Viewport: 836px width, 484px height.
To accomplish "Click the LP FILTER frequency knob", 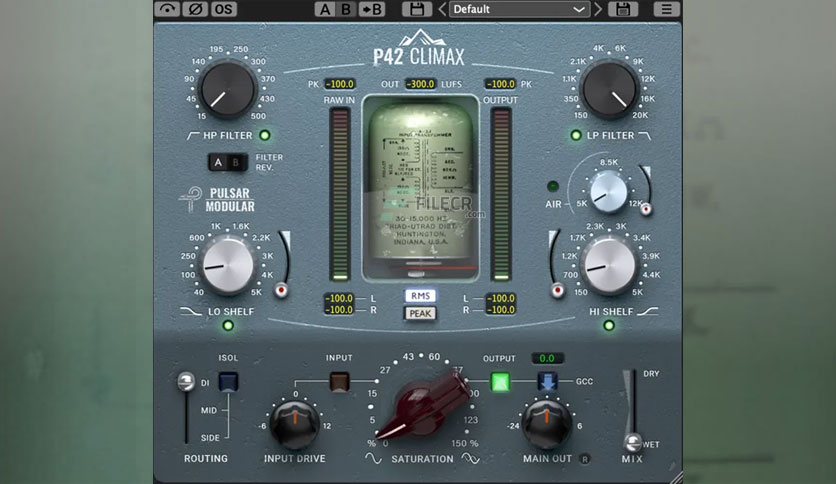I will click(x=609, y=89).
